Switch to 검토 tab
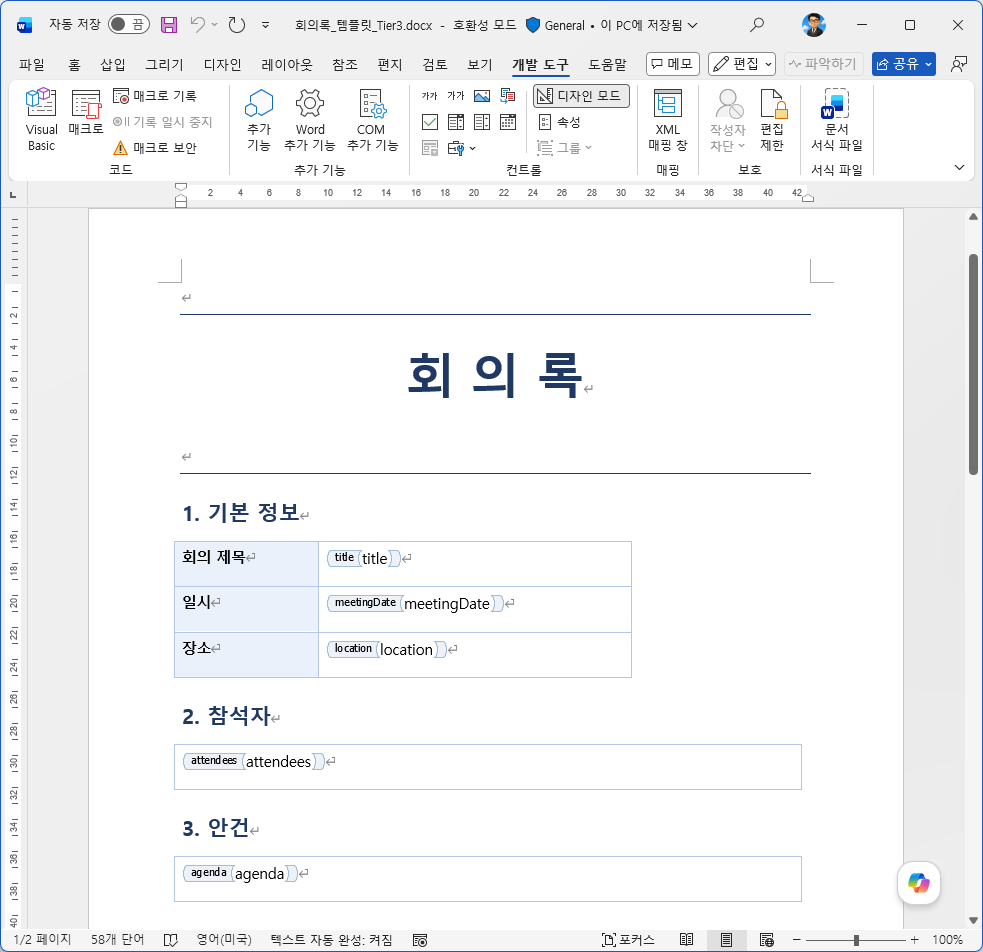The image size is (983, 952). [434, 64]
